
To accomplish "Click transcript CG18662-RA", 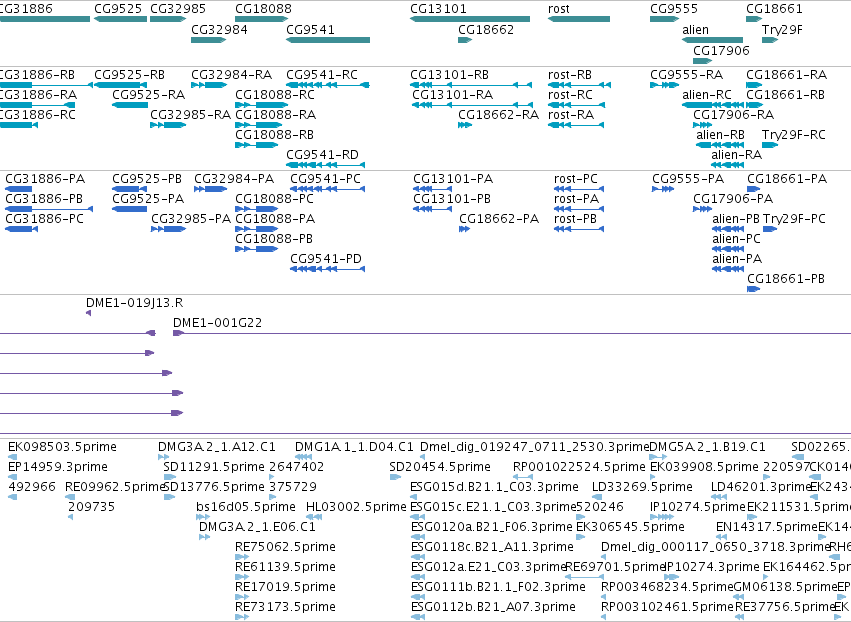I will 465,125.
